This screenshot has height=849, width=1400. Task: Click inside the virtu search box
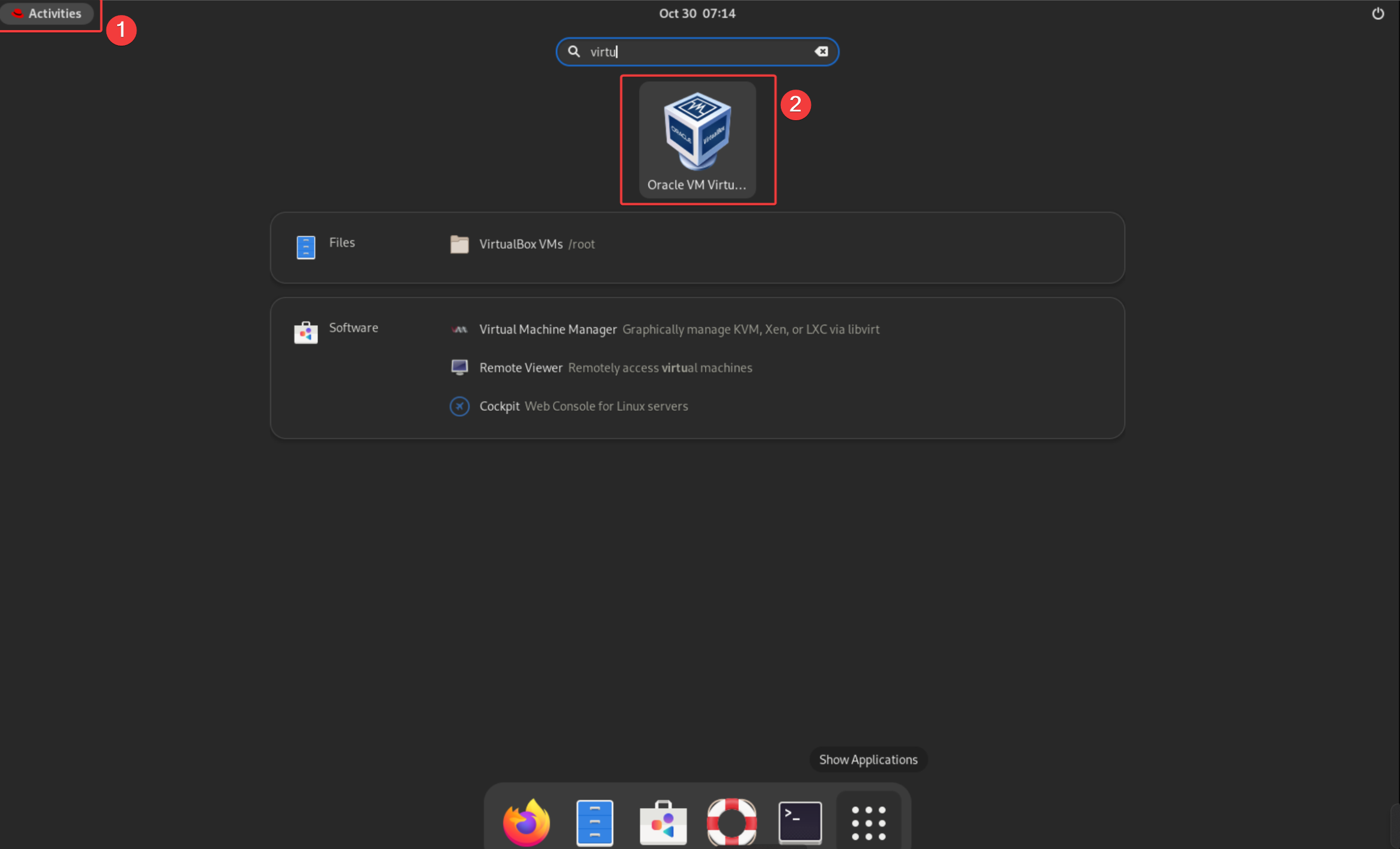tap(697, 52)
